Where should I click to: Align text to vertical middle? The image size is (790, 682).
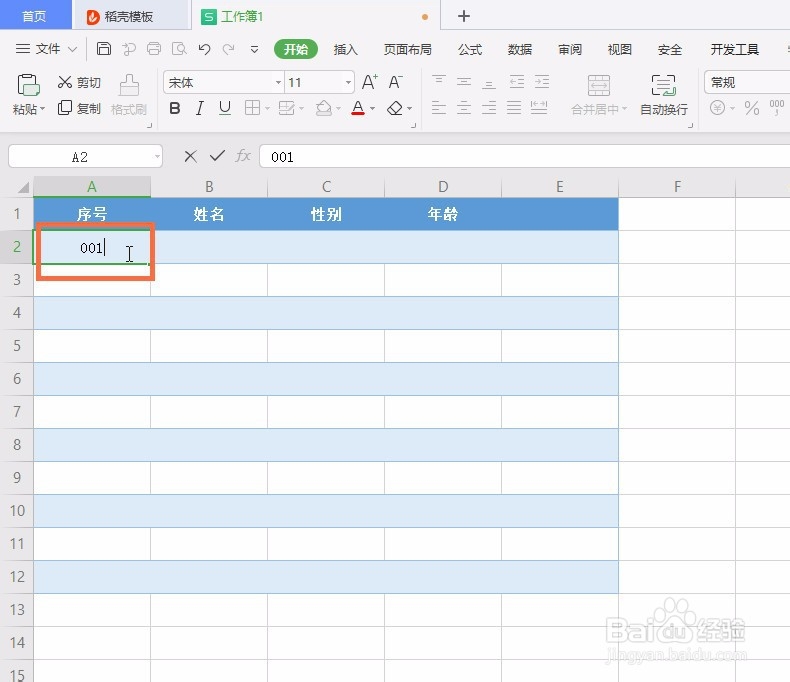(464, 81)
